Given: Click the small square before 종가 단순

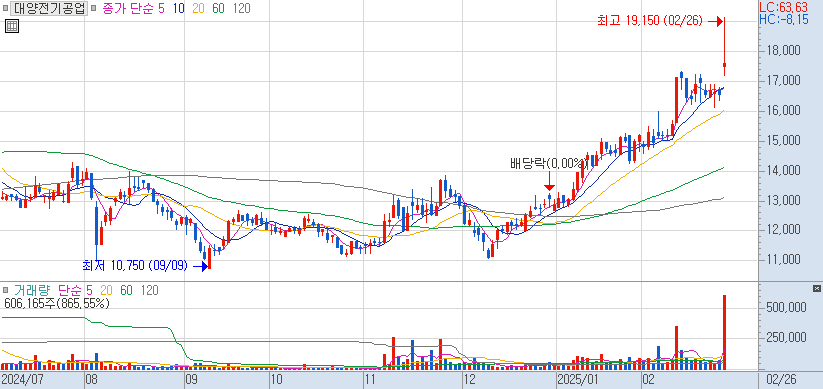Looking at the screenshot, I should (94, 8).
